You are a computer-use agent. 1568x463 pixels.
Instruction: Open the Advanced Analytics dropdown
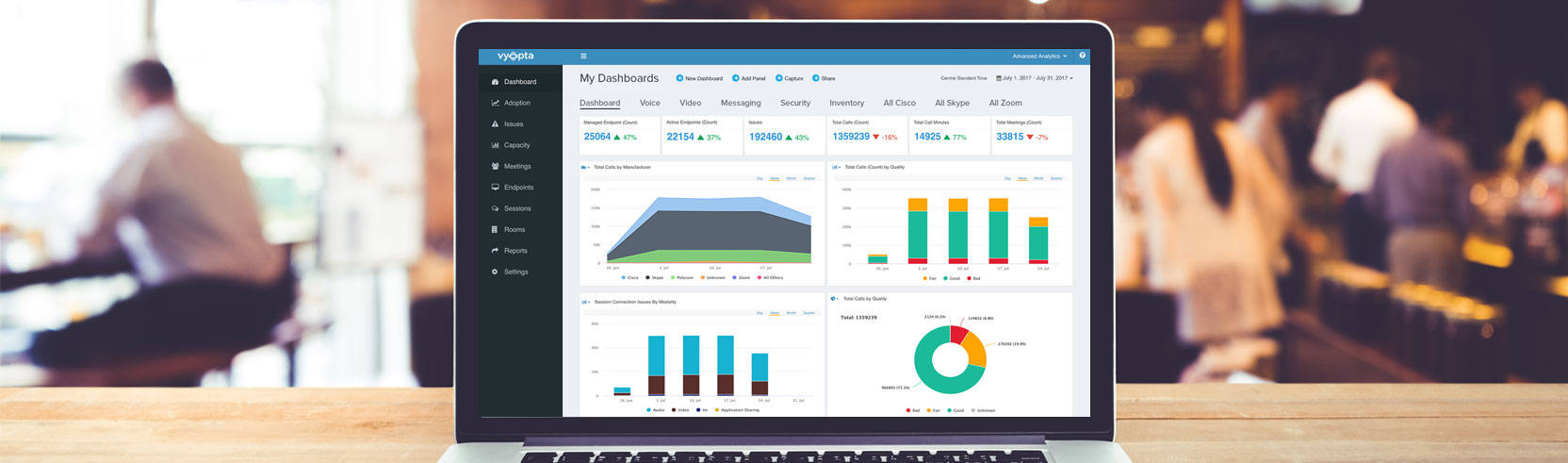click(x=1040, y=57)
